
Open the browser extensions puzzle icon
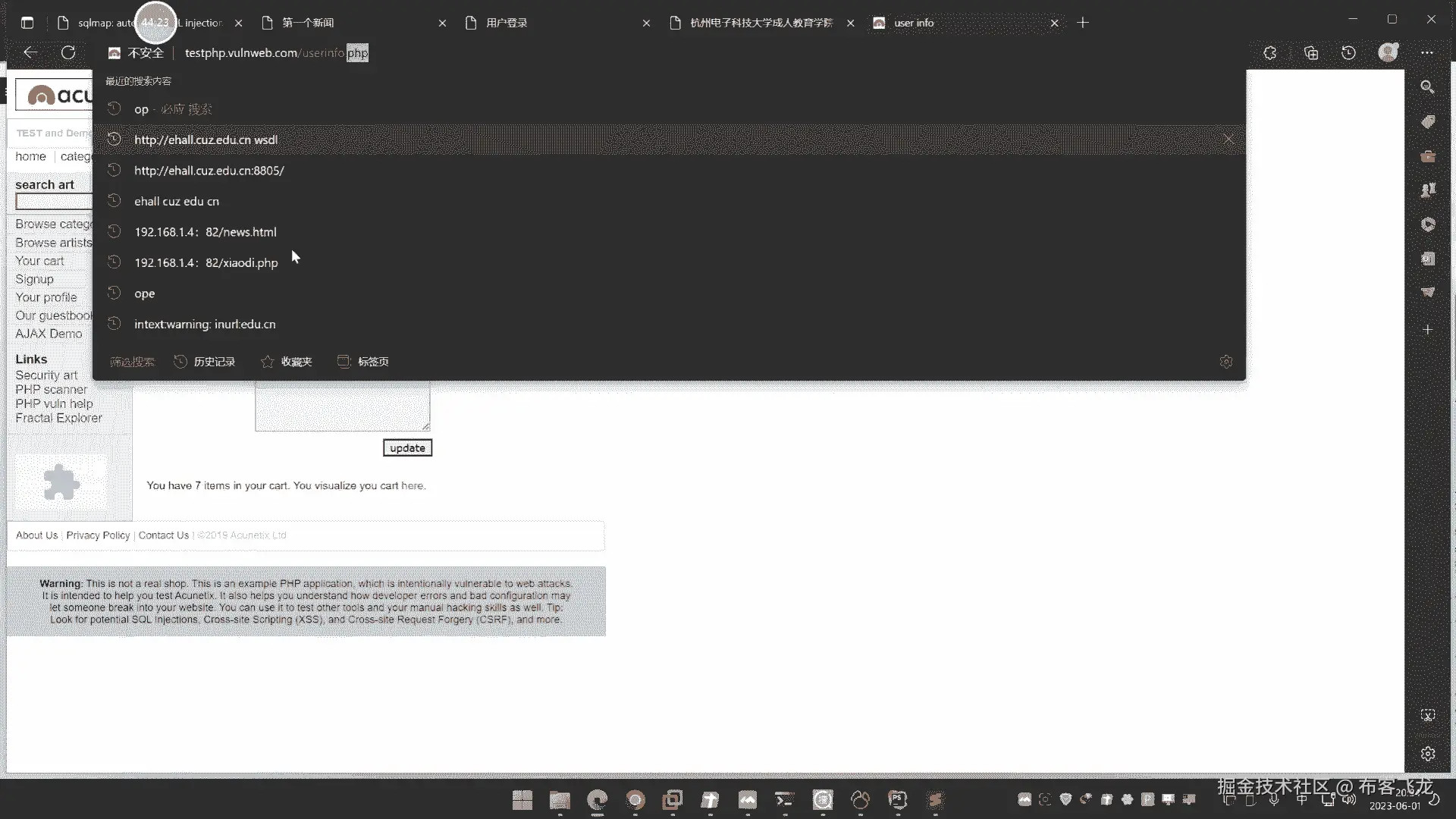[x=1270, y=52]
